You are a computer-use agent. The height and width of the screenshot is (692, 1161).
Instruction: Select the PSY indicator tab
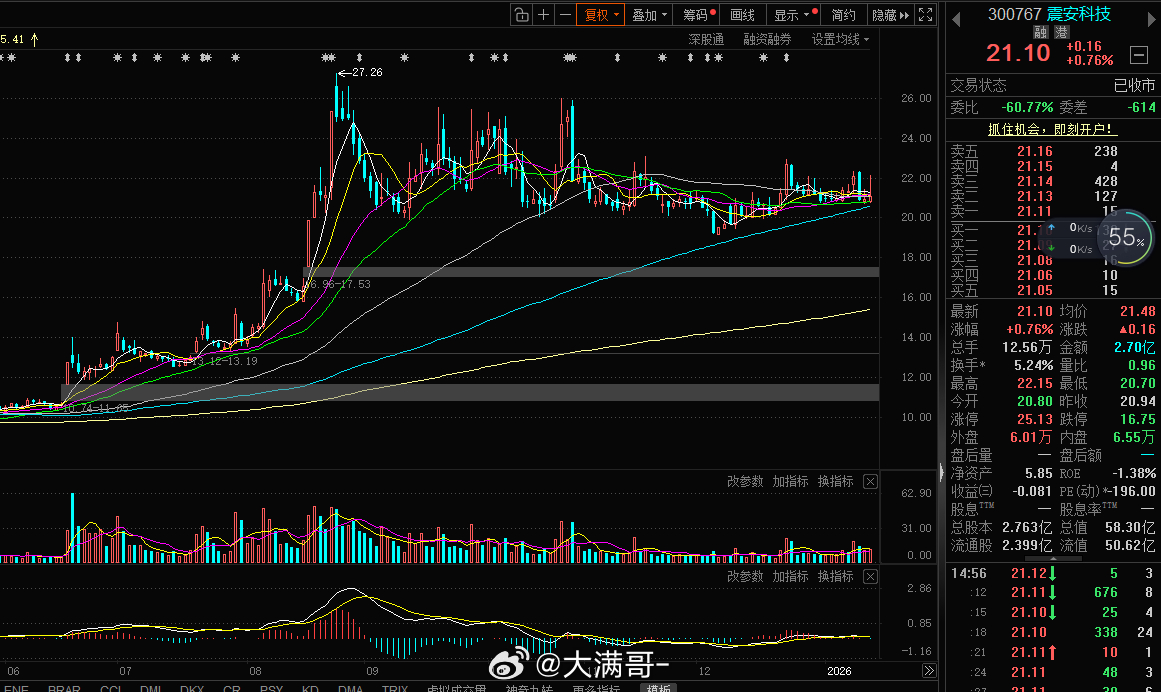[x=272, y=688]
